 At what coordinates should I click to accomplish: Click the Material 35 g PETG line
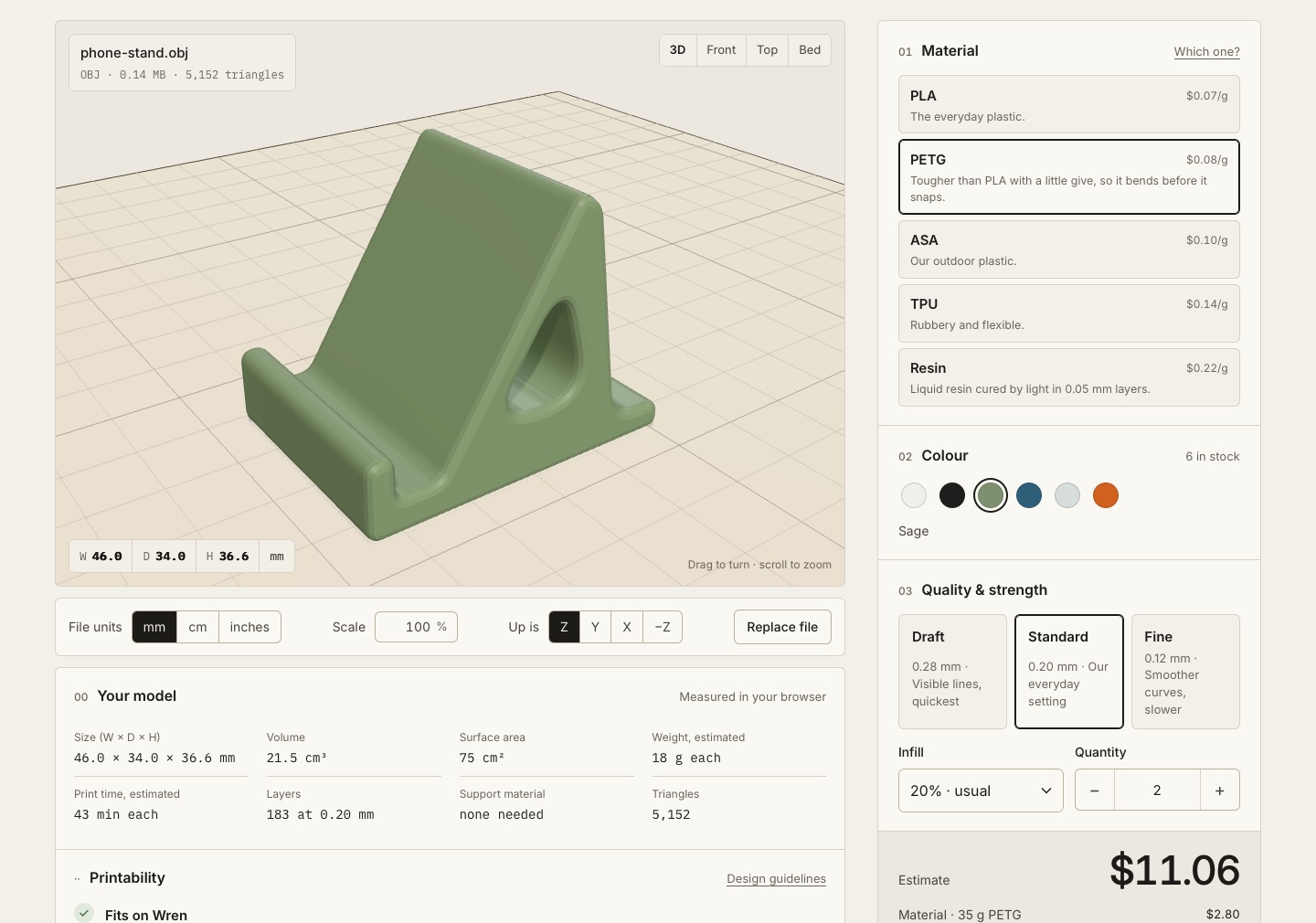[1069, 914]
